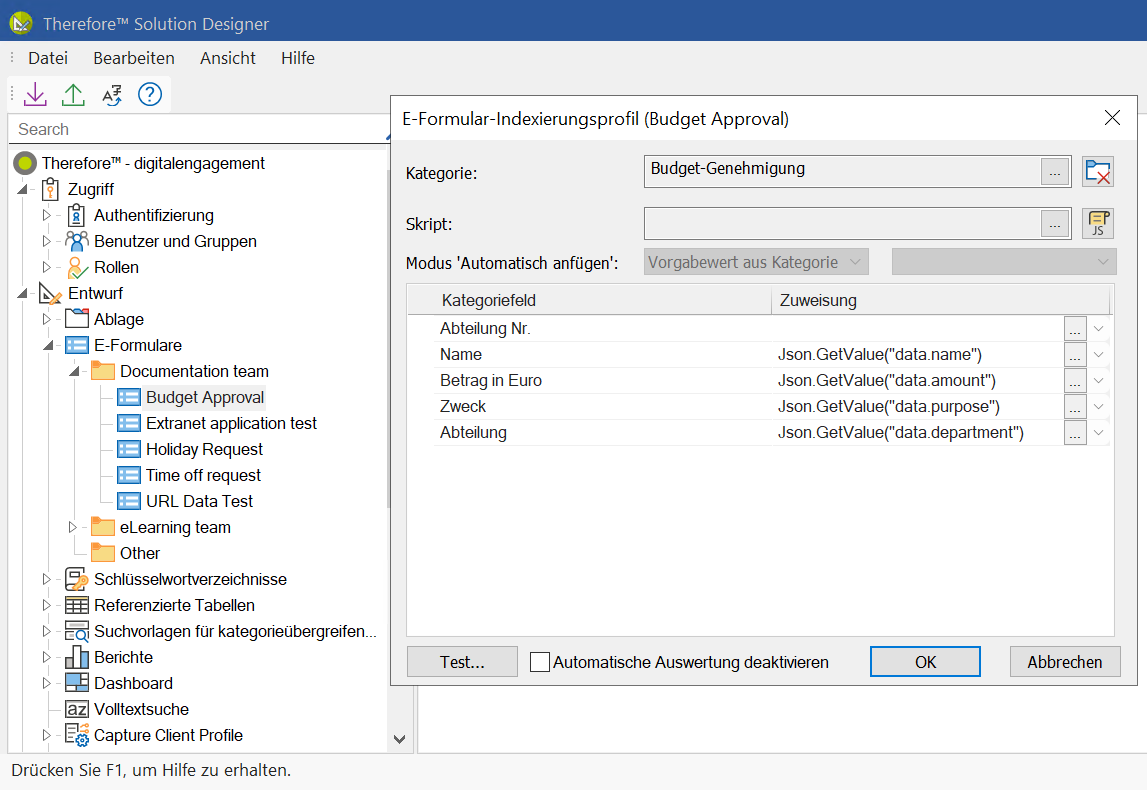Click the clear category icon next to Kategorie
The image size is (1147, 790).
pos(1098,172)
